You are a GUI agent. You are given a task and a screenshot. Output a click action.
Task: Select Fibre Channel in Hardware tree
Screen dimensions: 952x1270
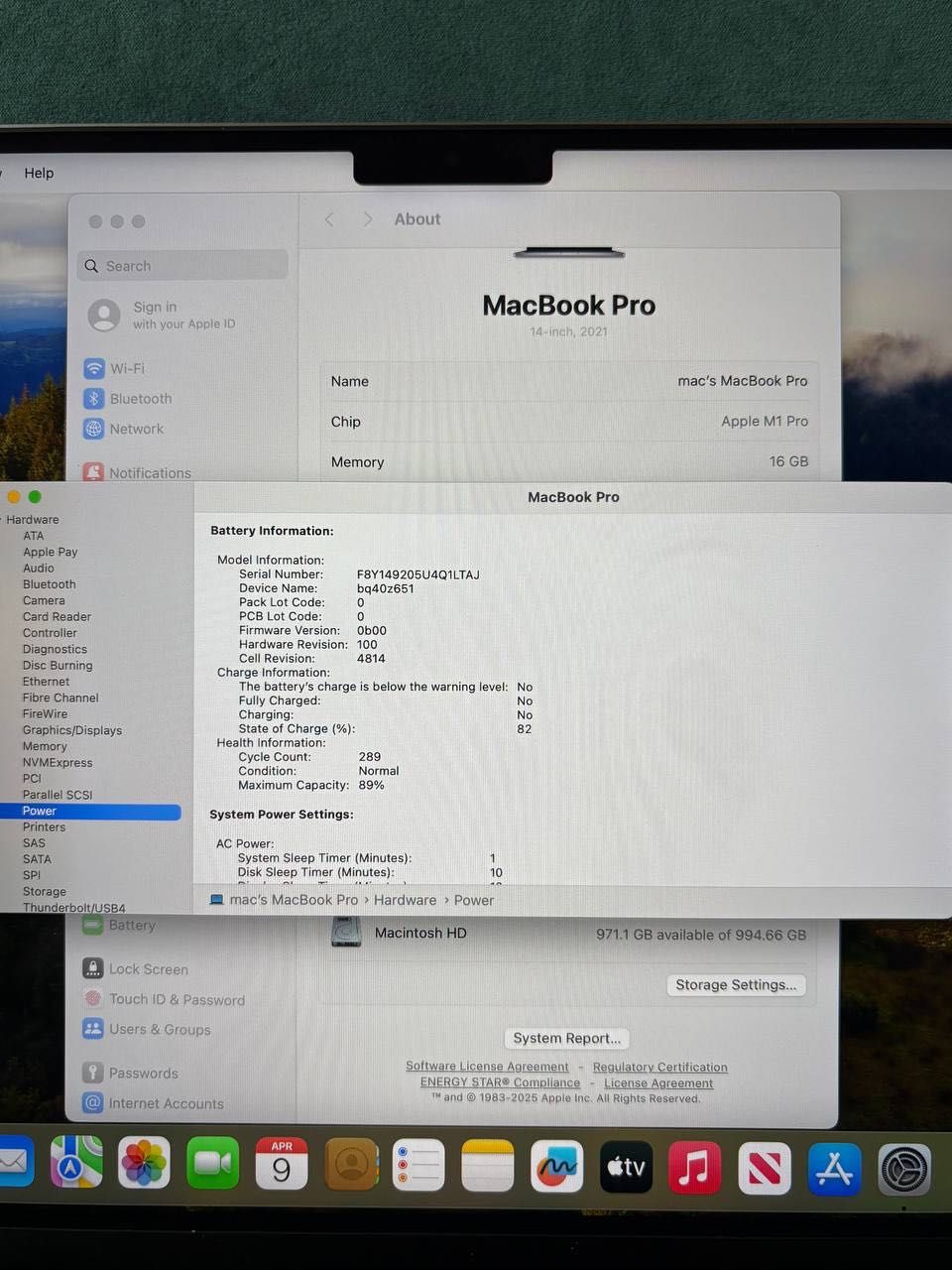60,698
